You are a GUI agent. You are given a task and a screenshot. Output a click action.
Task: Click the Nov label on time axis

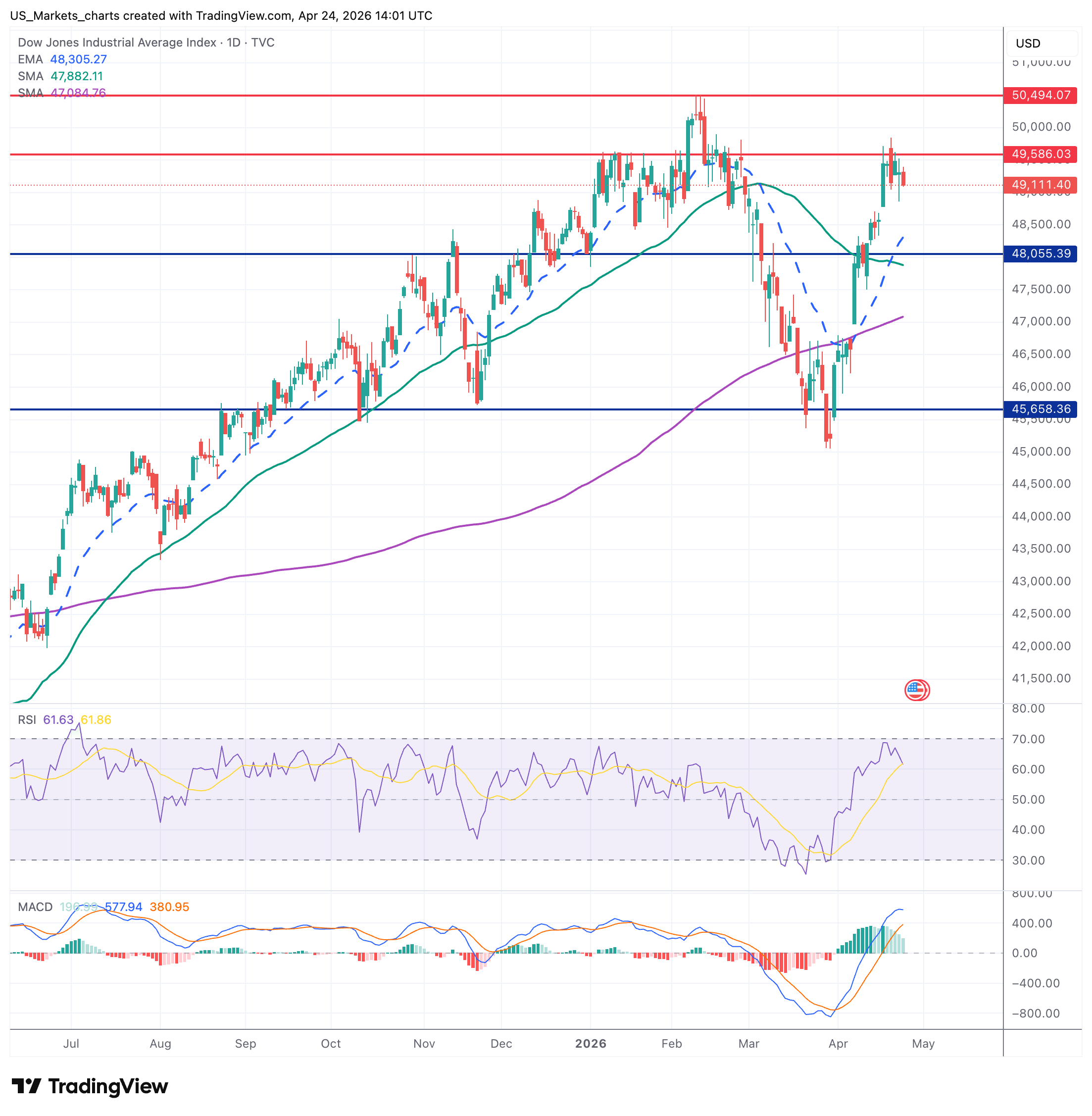click(x=424, y=1043)
